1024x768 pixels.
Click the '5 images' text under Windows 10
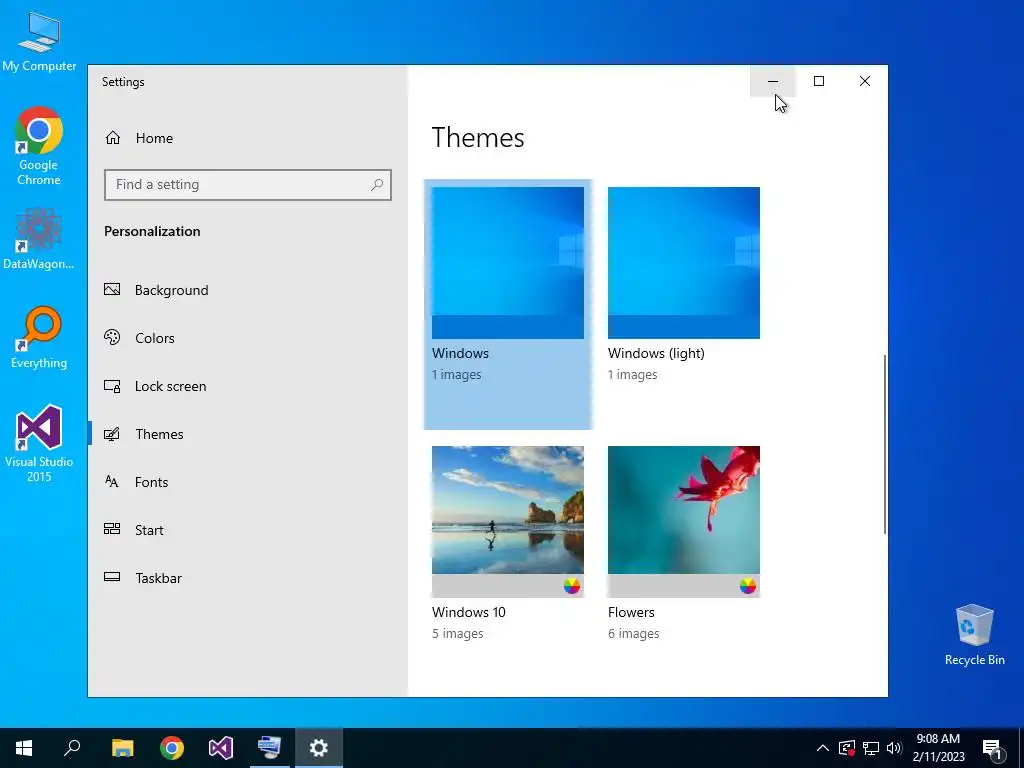pyautogui.click(x=458, y=633)
